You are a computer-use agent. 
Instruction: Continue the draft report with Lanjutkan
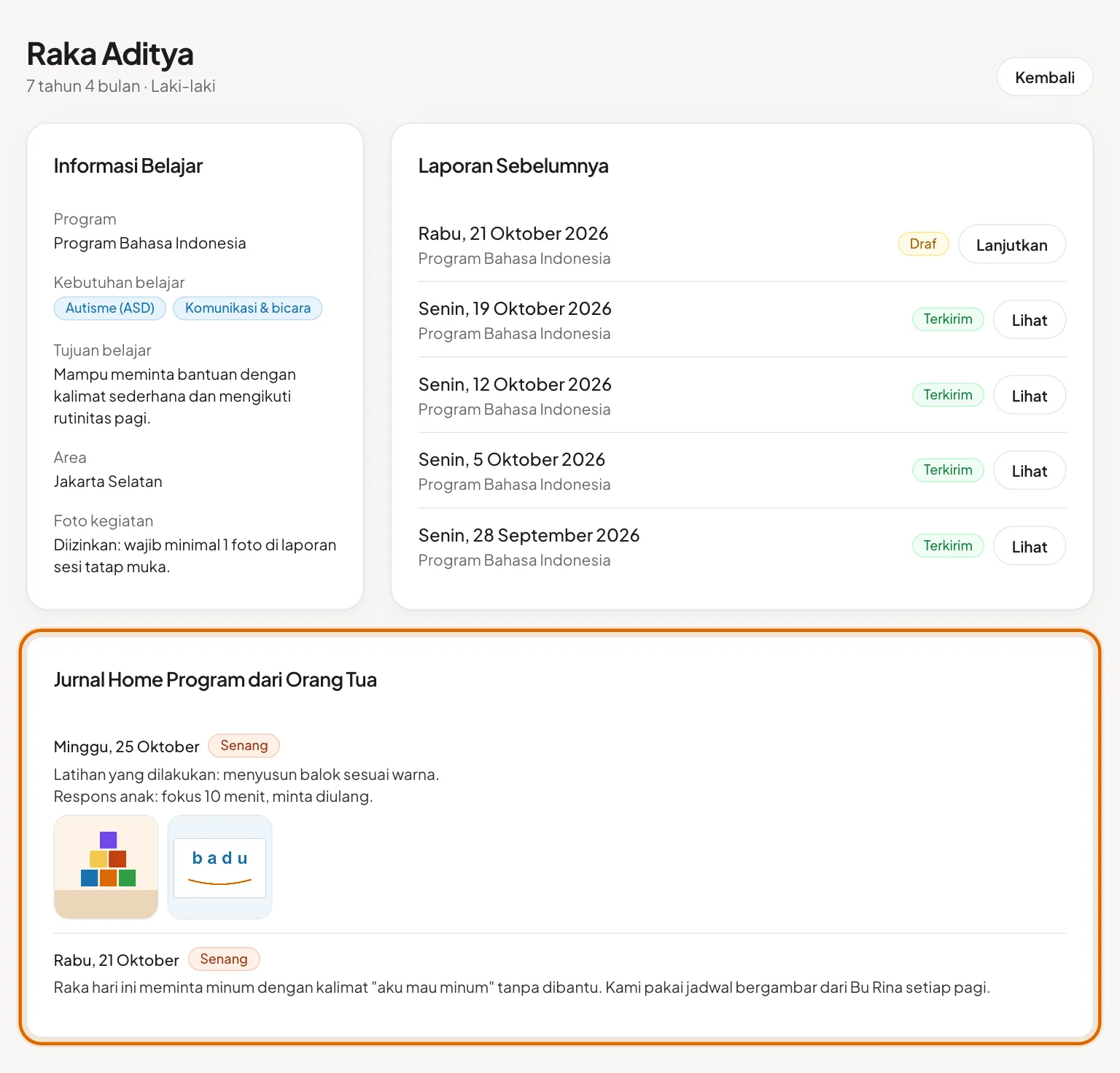point(1011,245)
